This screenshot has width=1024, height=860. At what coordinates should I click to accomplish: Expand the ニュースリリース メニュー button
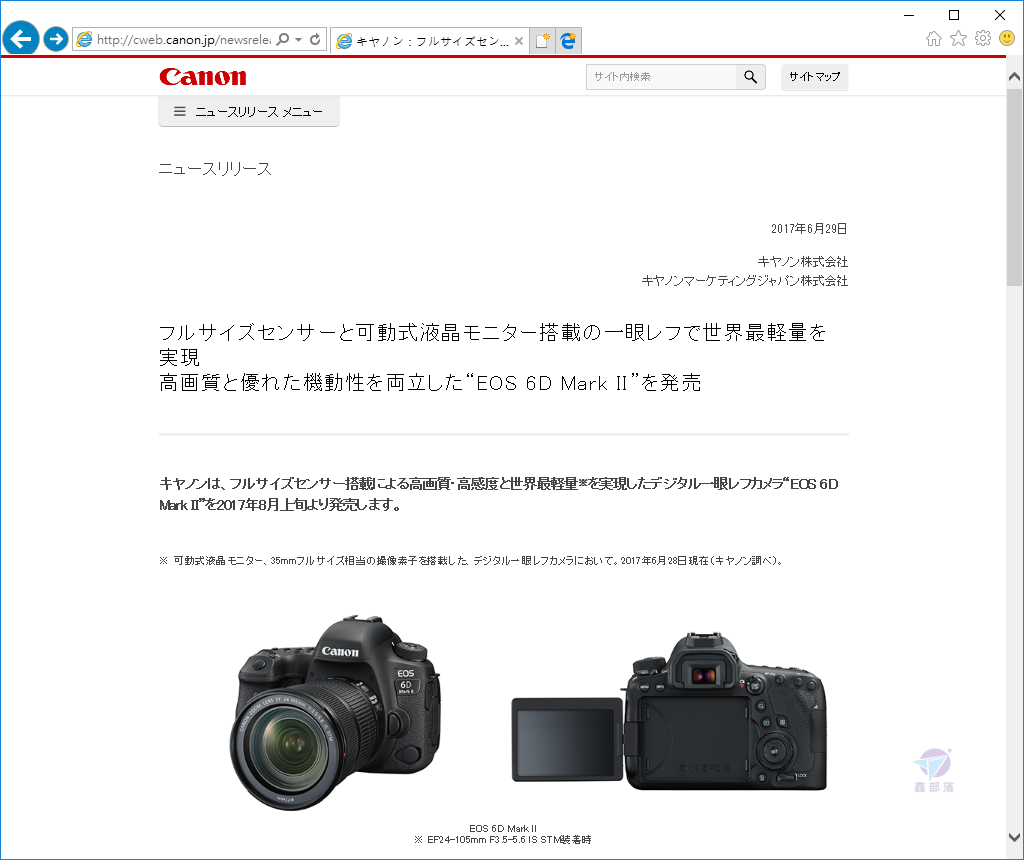click(249, 111)
